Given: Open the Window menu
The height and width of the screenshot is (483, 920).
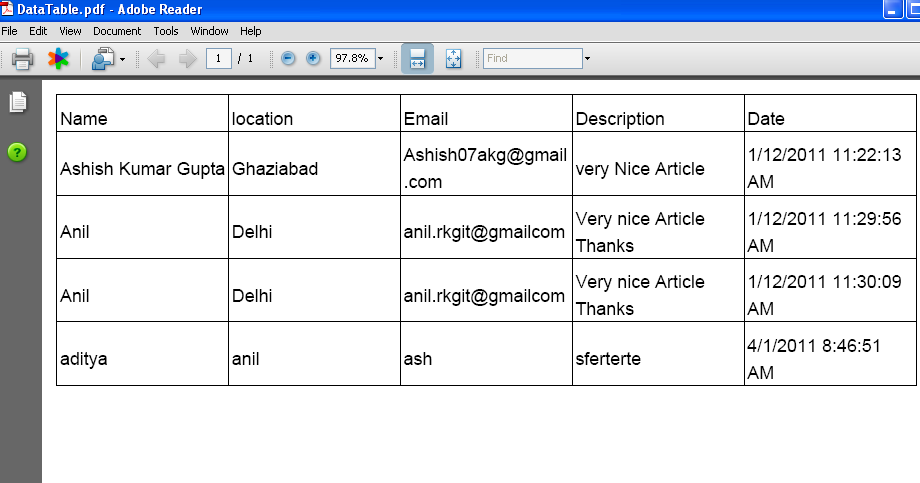Looking at the screenshot, I should click(x=209, y=31).
